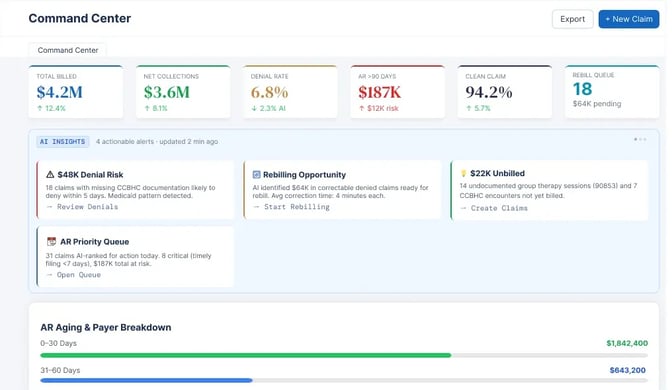Follow the Start Rebilling link
Image resolution: width=672 pixels, height=390 pixels.
(291, 207)
